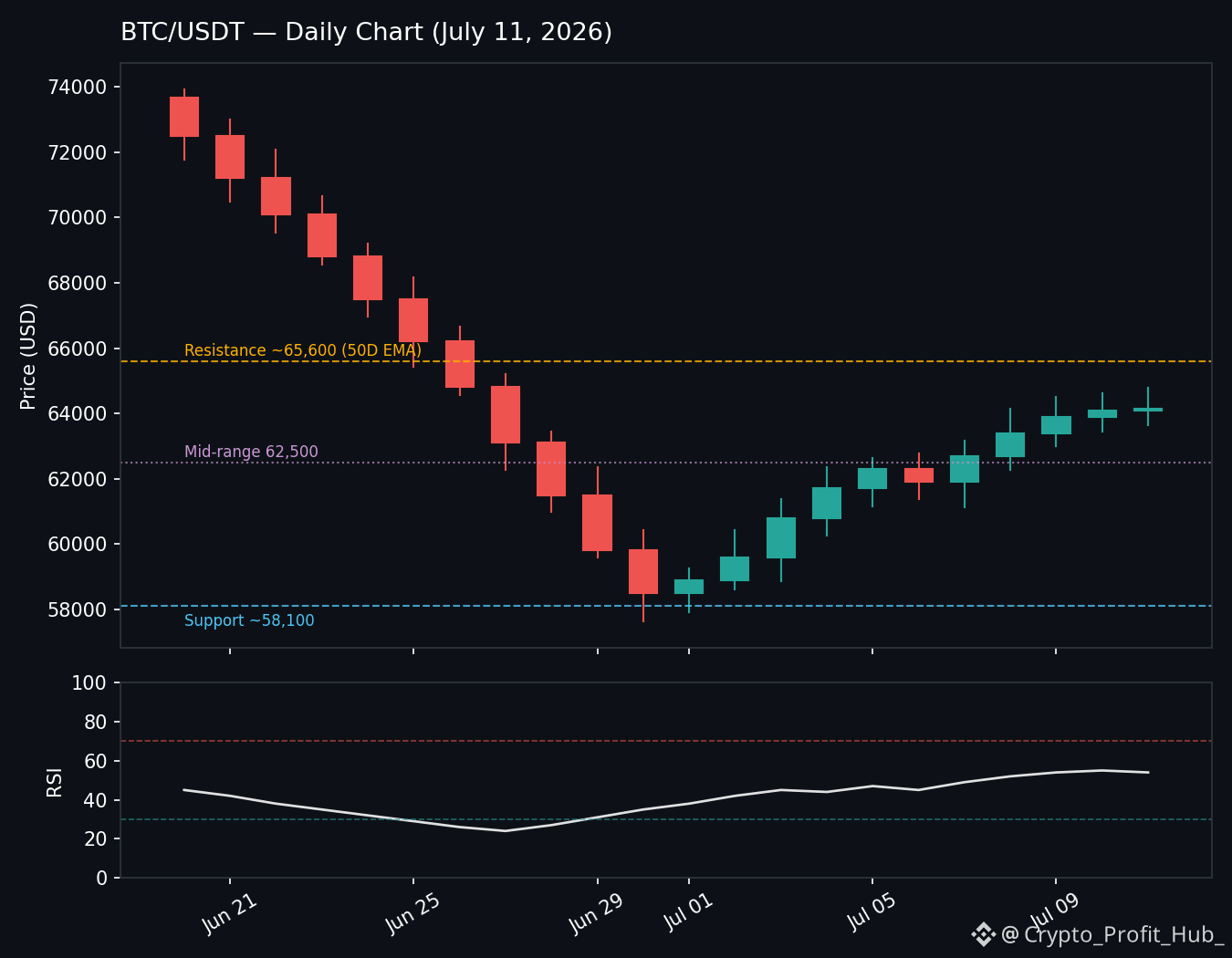This screenshot has width=1232, height=958.
Task: Click the RSI axis title
Action: tap(55, 782)
